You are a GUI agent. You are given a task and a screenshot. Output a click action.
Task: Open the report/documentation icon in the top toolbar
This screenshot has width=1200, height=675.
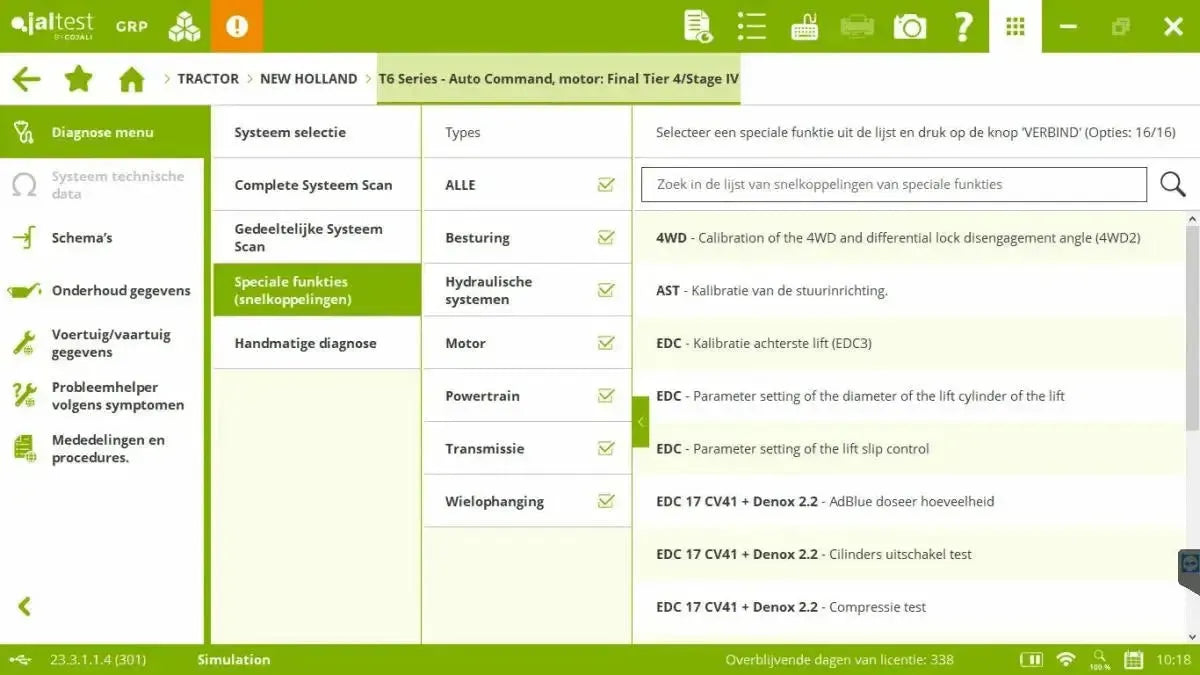point(697,26)
